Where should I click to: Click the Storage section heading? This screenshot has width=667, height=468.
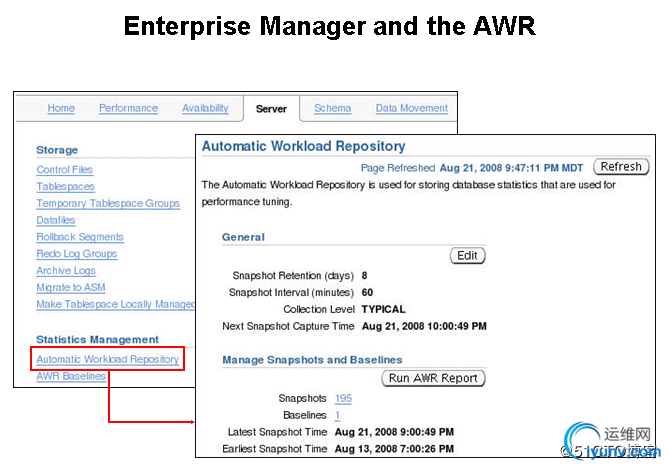57,150
